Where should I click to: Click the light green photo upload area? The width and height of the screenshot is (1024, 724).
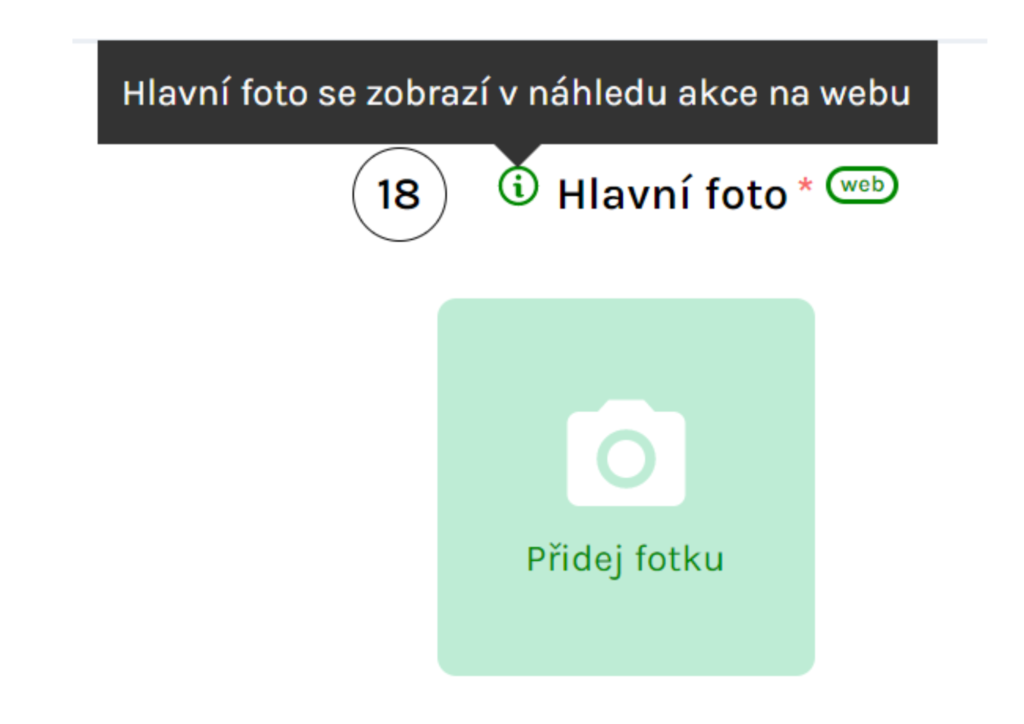coord(626,487)
